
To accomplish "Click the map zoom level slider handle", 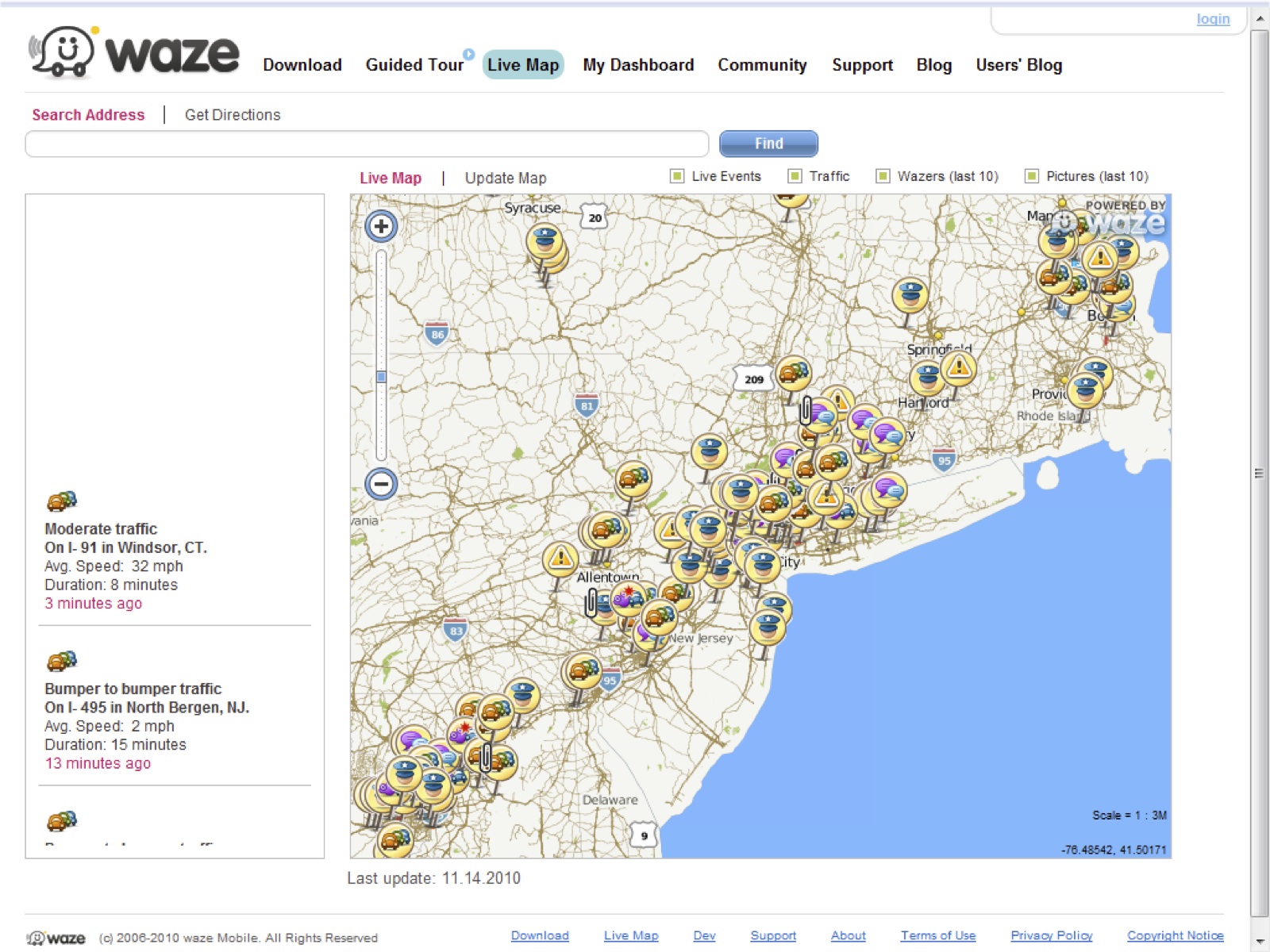I will 381,377.
